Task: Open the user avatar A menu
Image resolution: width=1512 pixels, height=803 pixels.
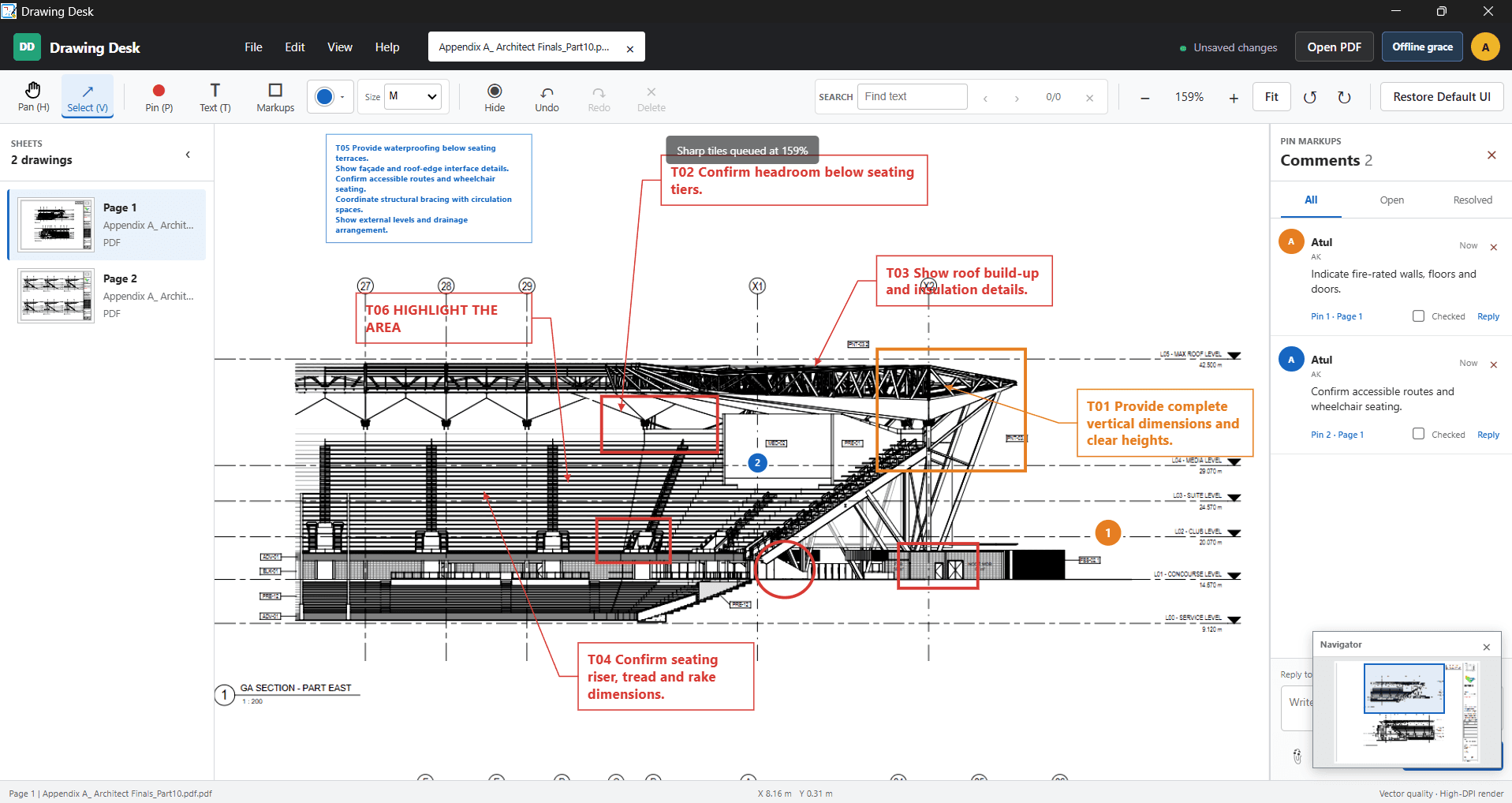Action: click(1485, 47)
